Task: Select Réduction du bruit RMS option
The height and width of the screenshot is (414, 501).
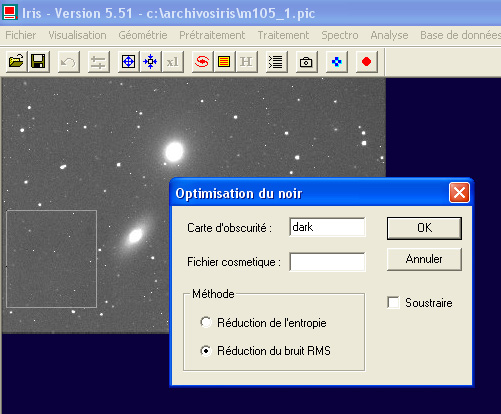Action: tap(206, 351)
